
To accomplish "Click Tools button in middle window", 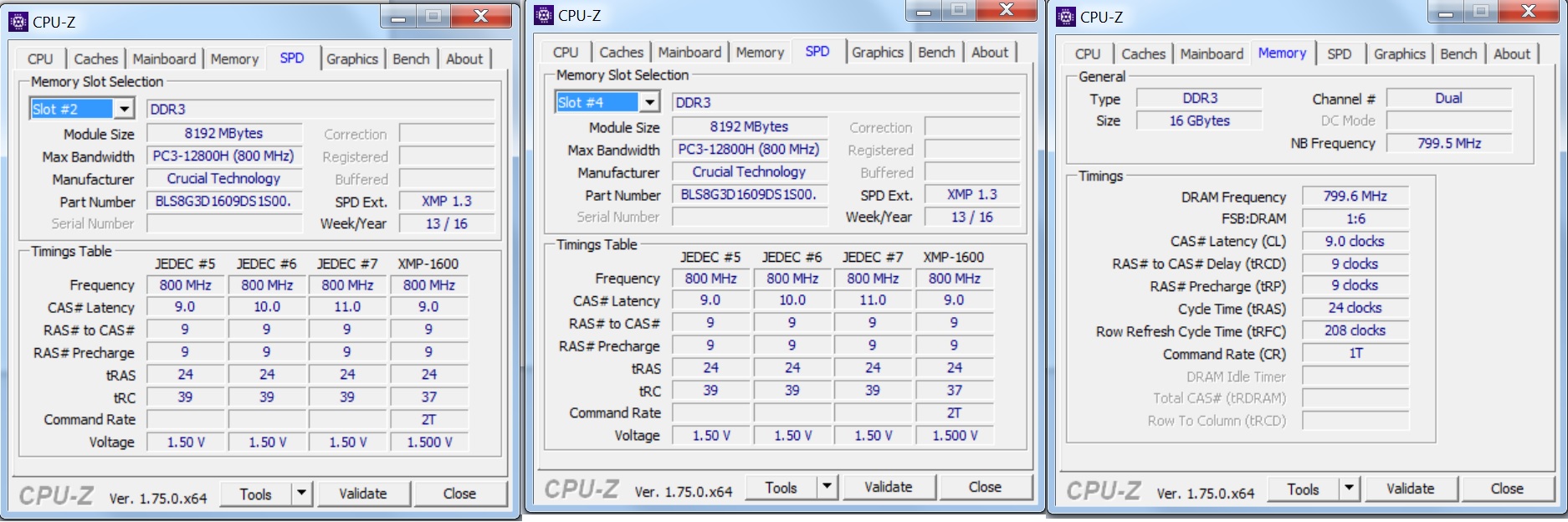I will click(x=781, y=487).
